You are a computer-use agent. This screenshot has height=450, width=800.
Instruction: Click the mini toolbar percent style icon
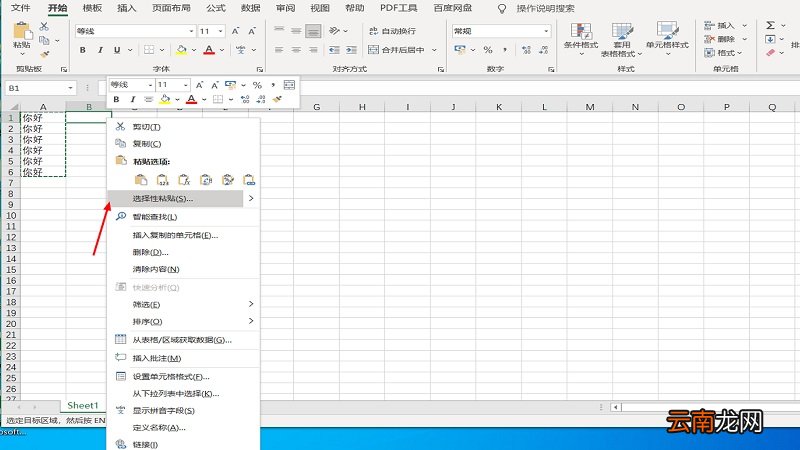click(x=257, y=85)
